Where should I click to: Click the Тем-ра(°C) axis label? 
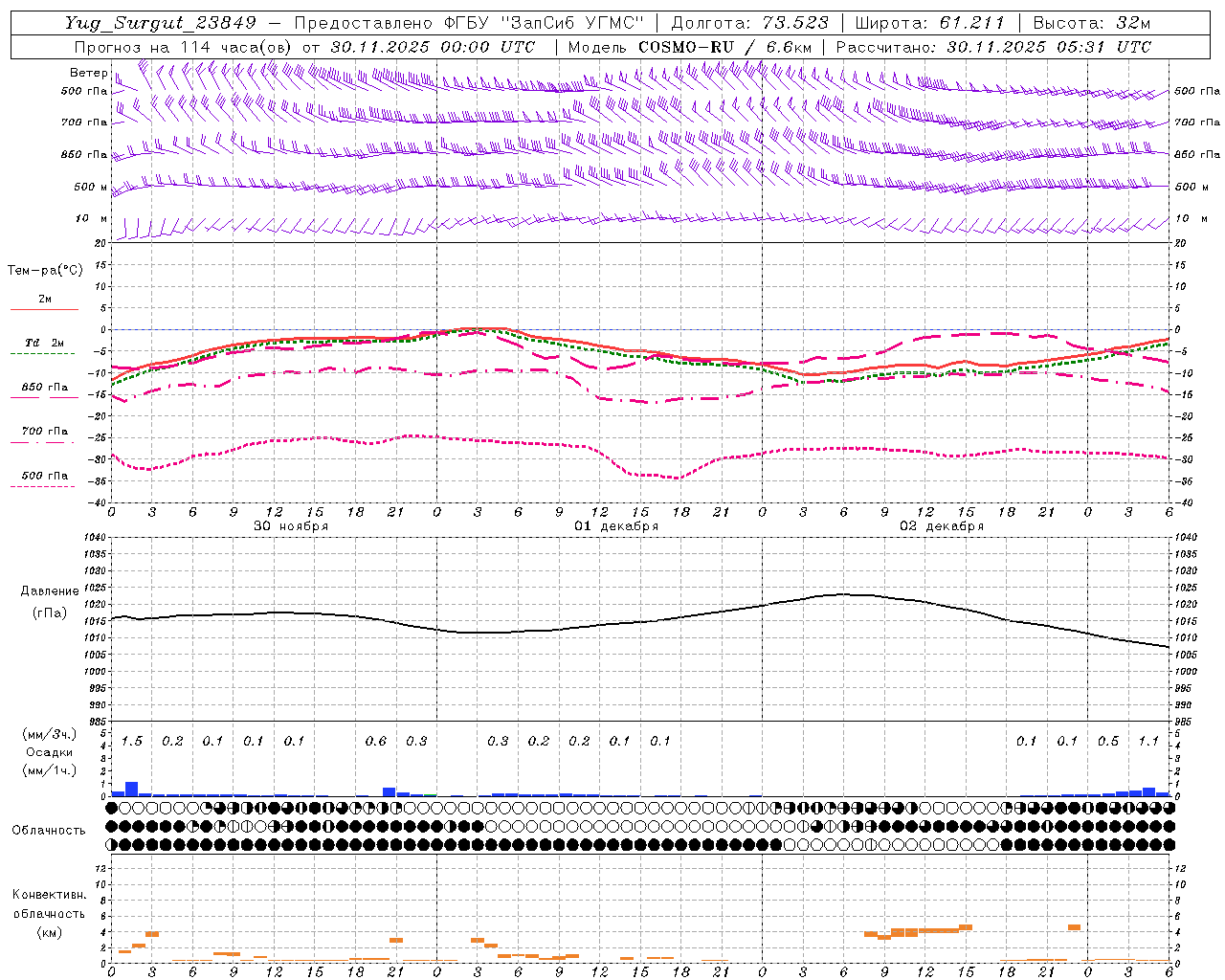click(x=45, y=271)
